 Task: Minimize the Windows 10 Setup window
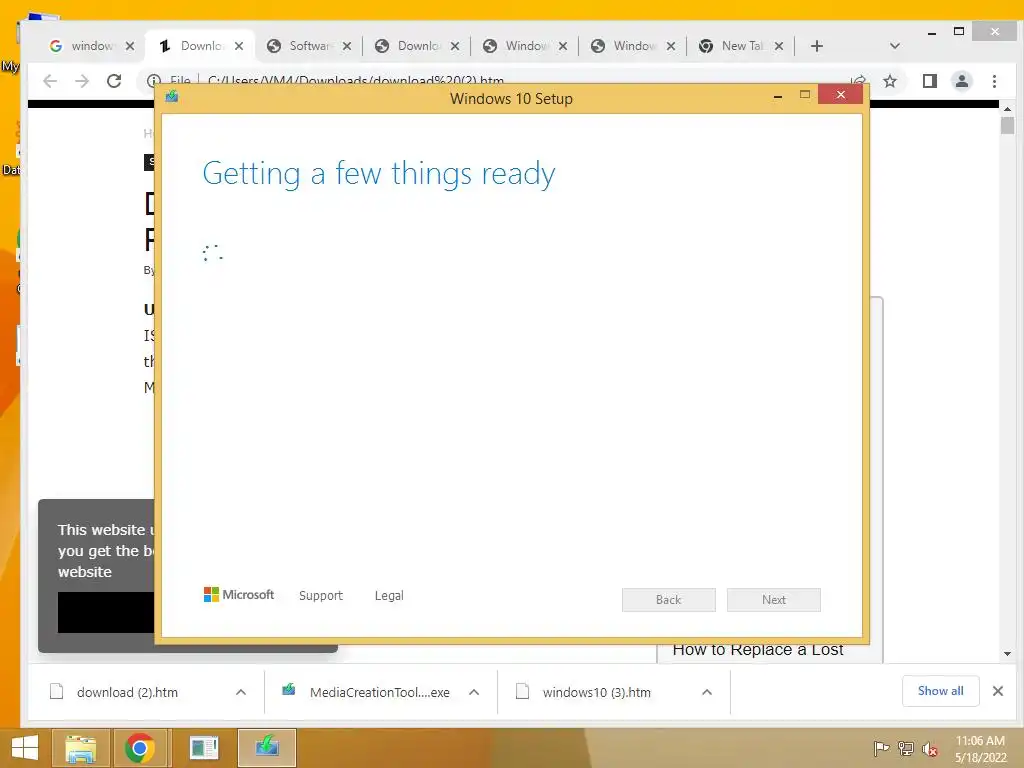tap(778, 96)
